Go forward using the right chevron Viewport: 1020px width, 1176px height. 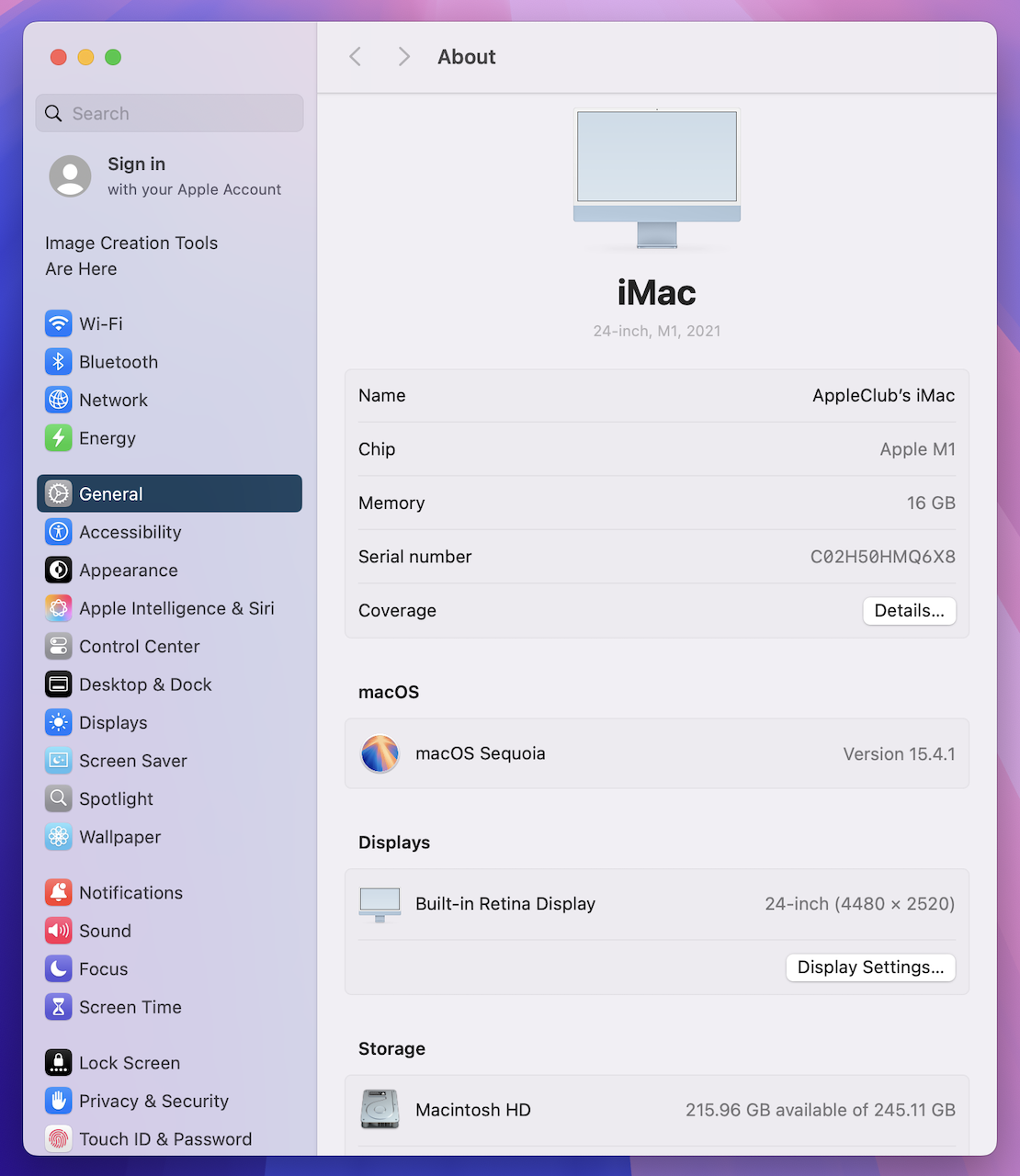pos(403,57)
